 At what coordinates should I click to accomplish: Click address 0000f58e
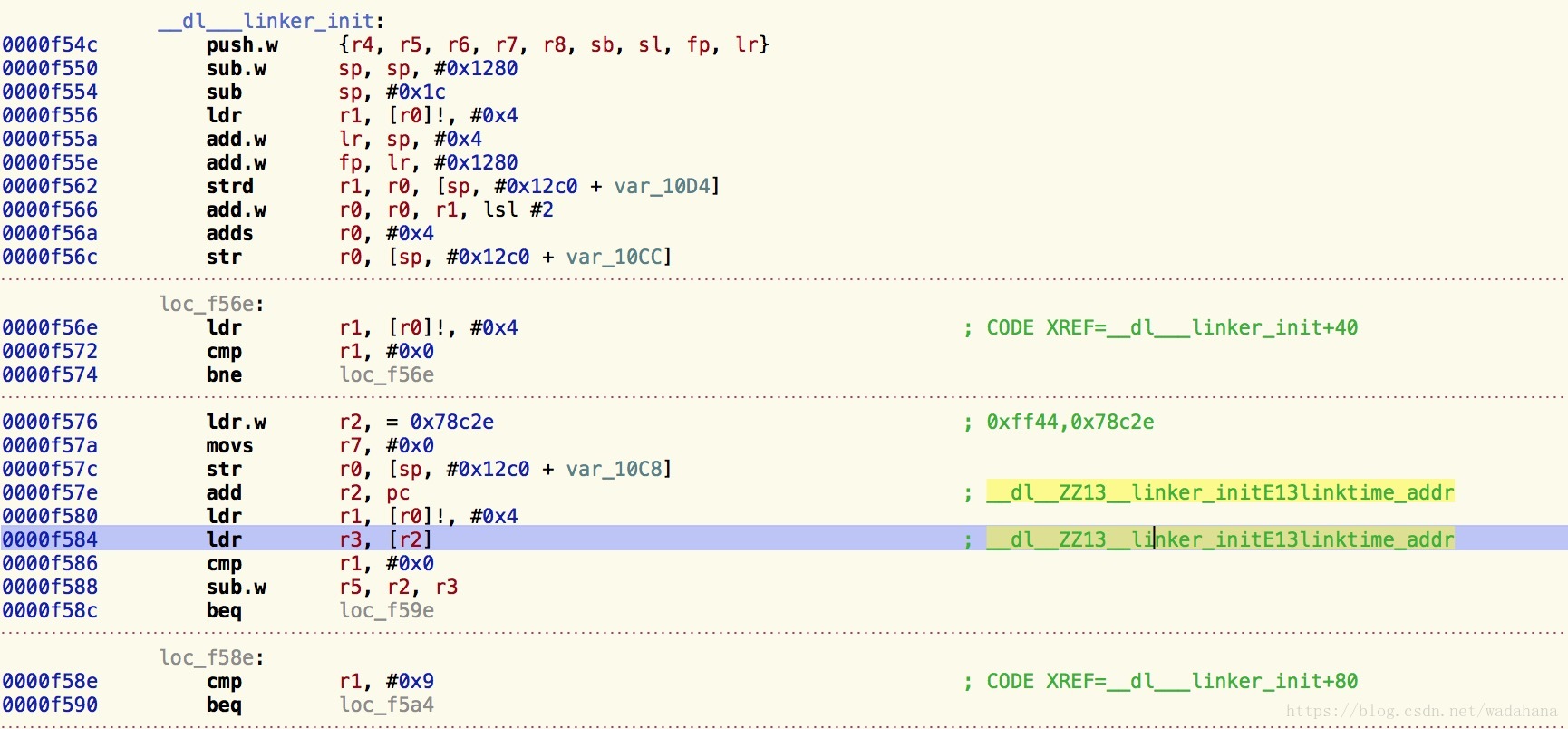[50, 681]
